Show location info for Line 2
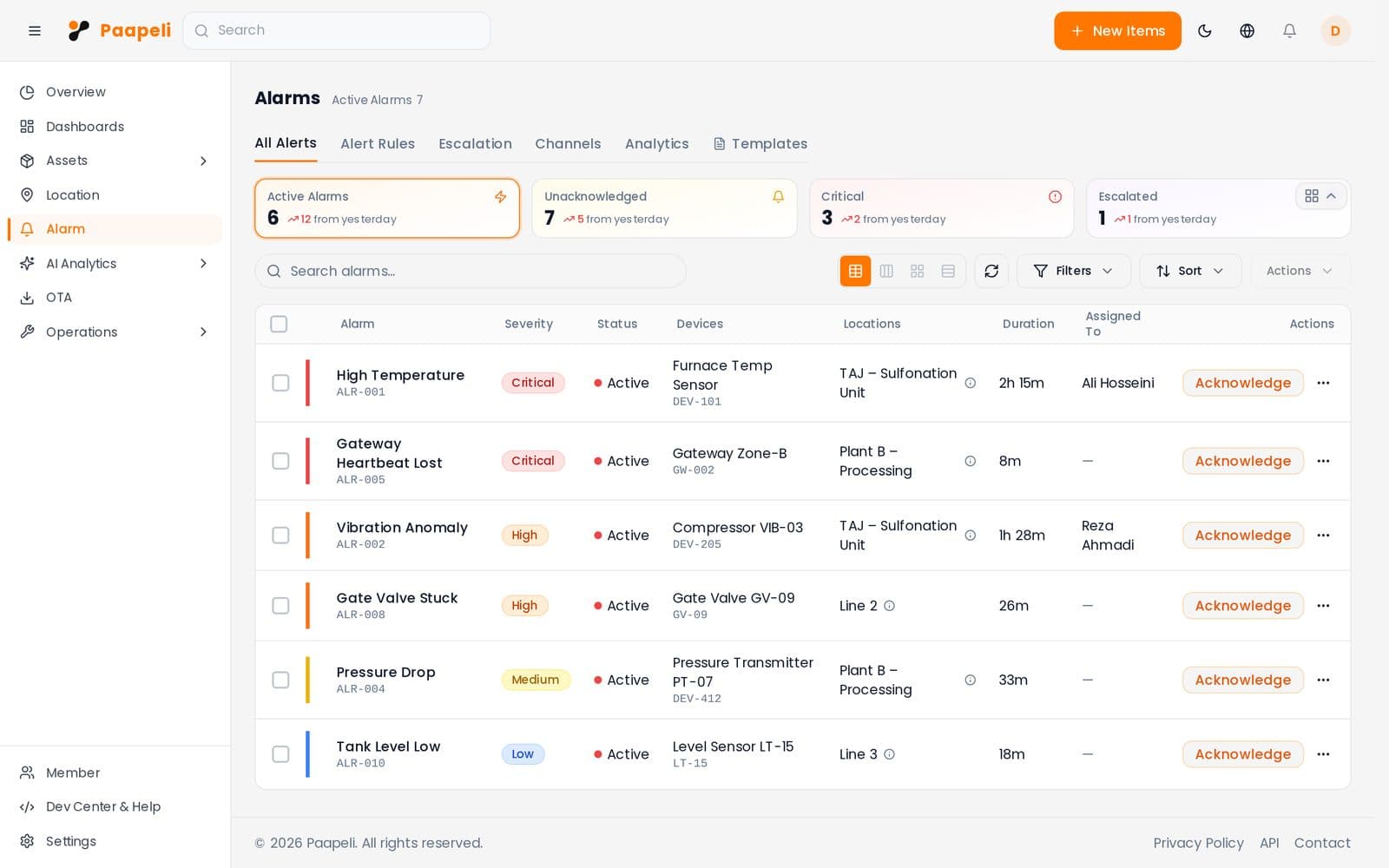The image size is (1389, 868). (x=889, y=606)
